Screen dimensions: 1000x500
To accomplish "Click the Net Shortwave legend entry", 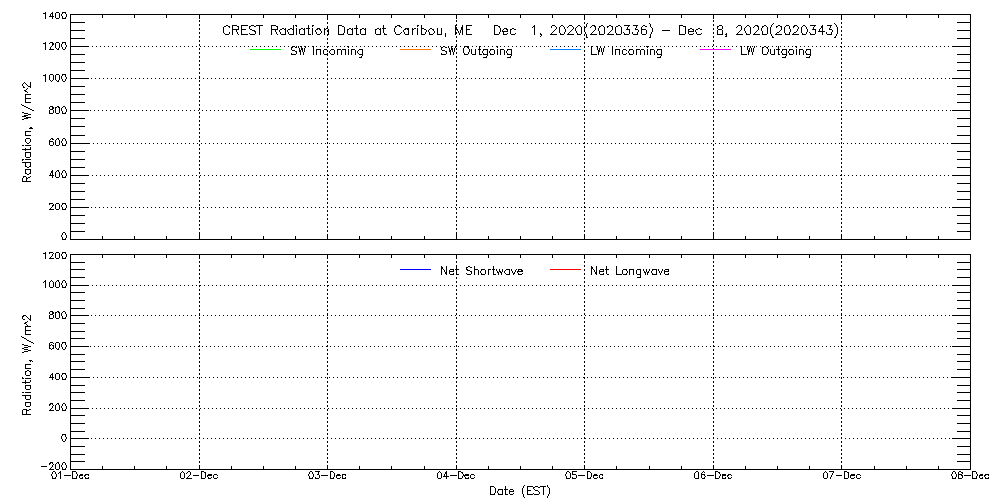I will (481, 271).
